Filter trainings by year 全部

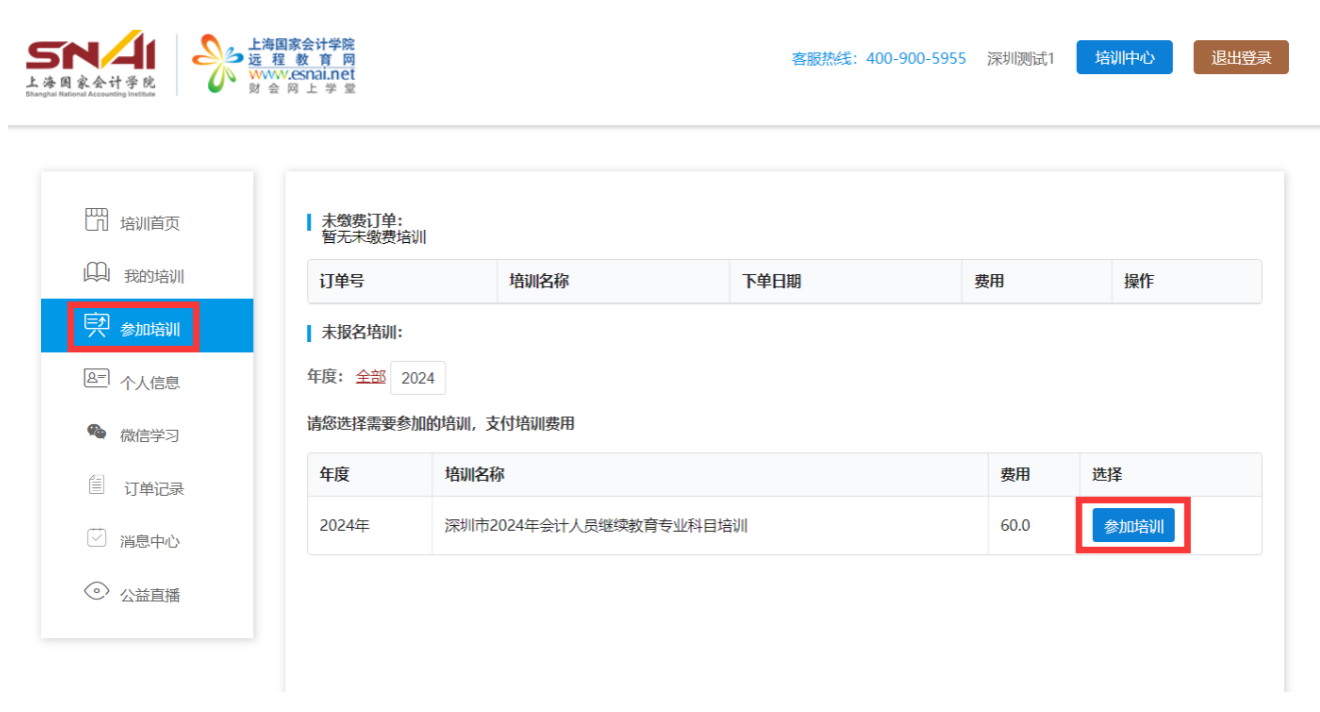click(370, 377)
